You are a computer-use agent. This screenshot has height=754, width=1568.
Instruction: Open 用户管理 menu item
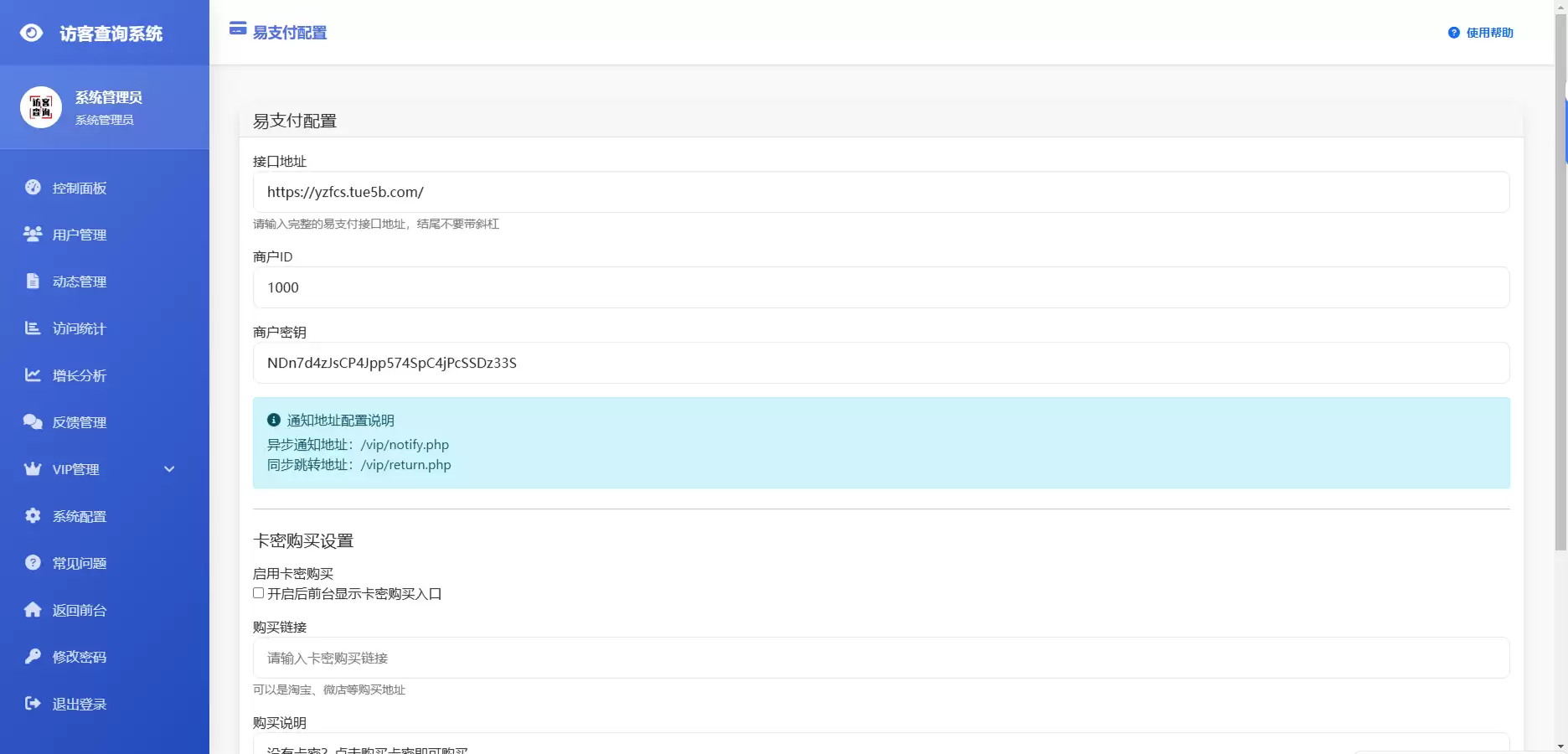[x=105, y=235]
